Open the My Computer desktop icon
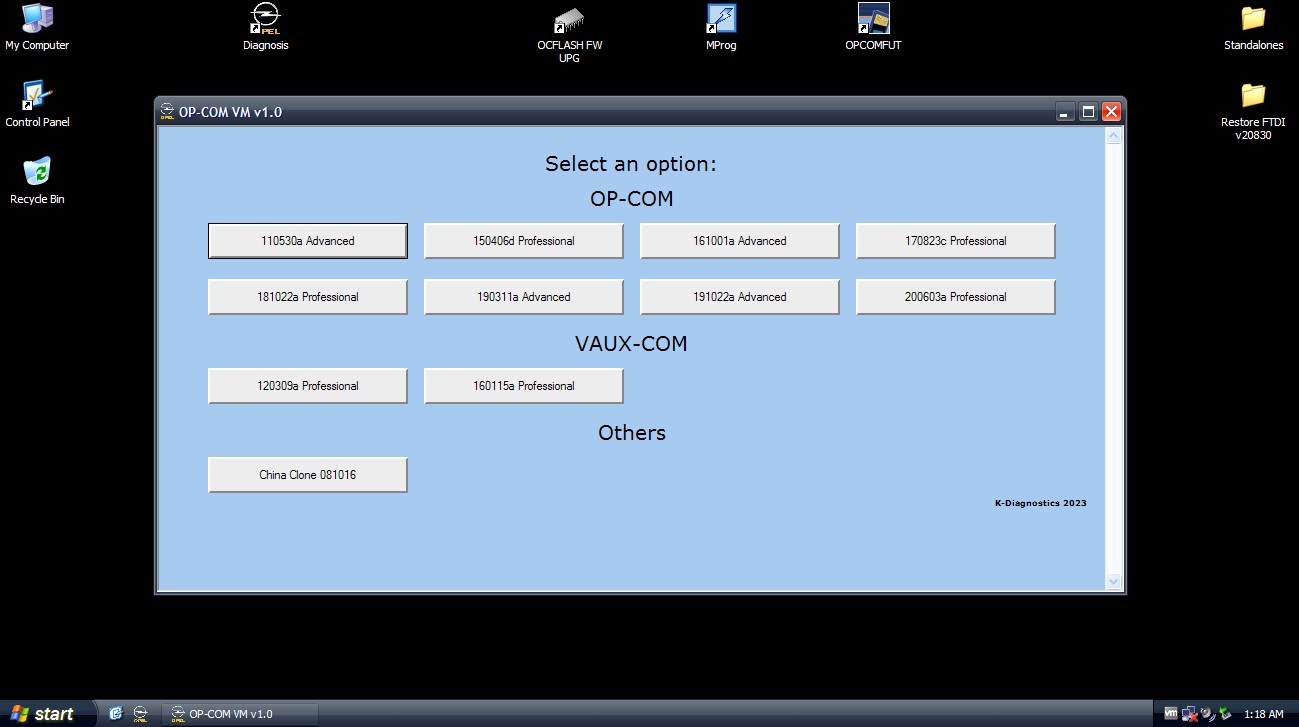 [x=37, y=27]
